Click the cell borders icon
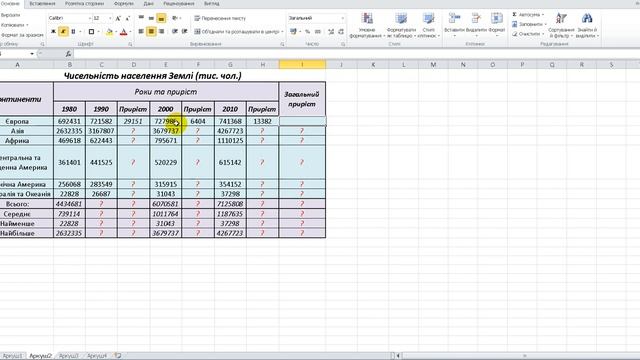The width and height of the screenshot is (640, 360). point(91,31)
